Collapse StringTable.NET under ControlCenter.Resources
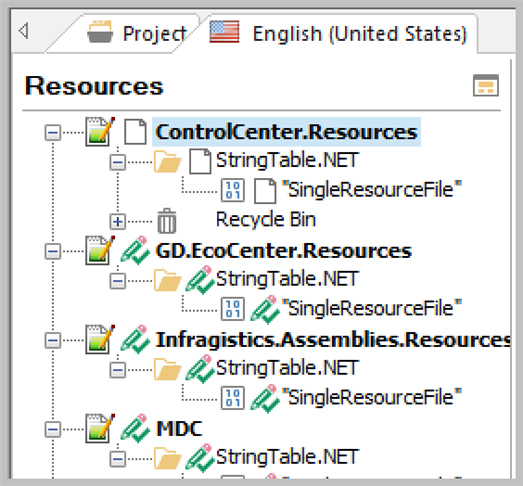Image resolution: width=523 pixels, height=486 pixels. [118, 162]
